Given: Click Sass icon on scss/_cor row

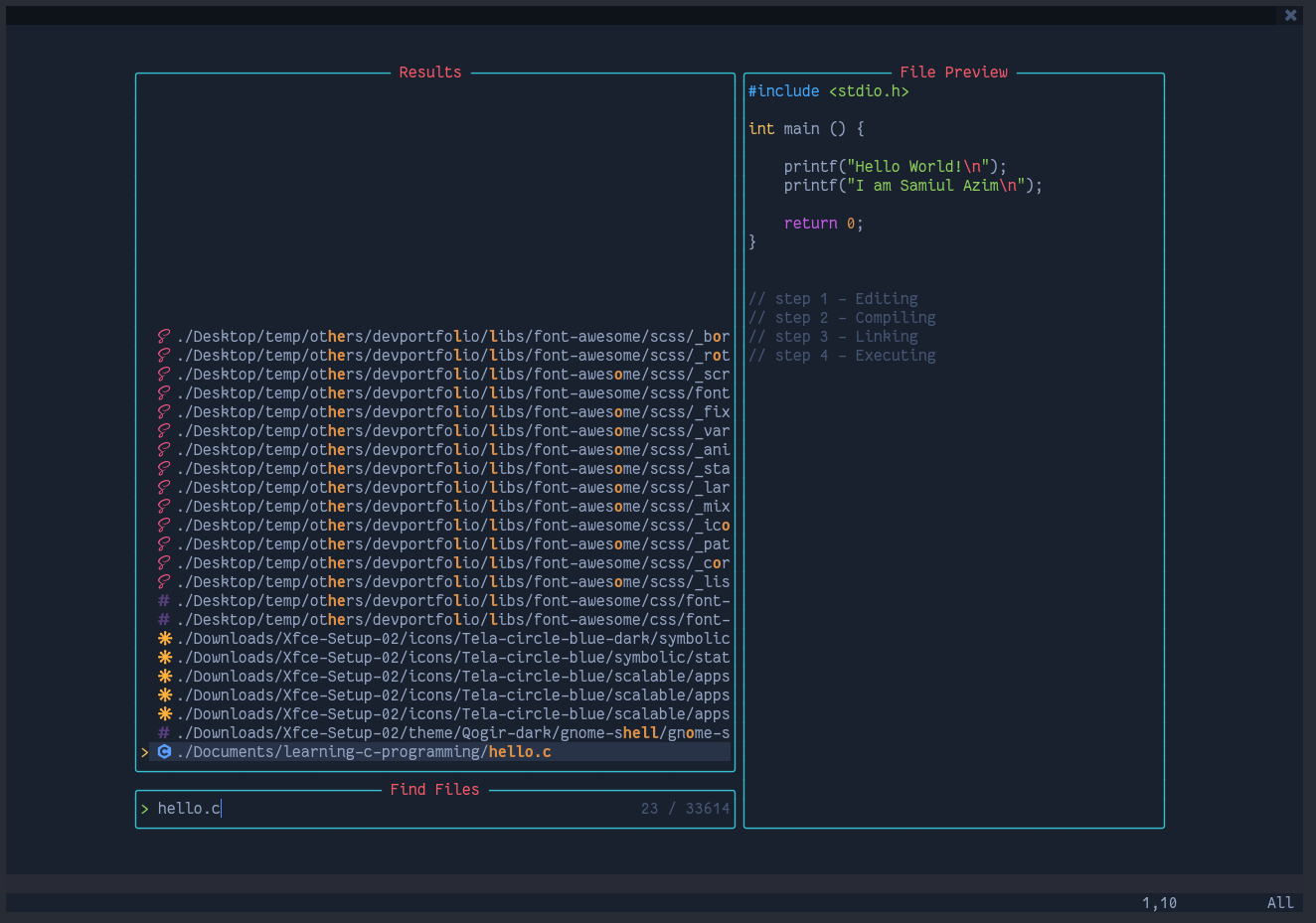Looking at the screenshot, I should (x=164, y=563).
